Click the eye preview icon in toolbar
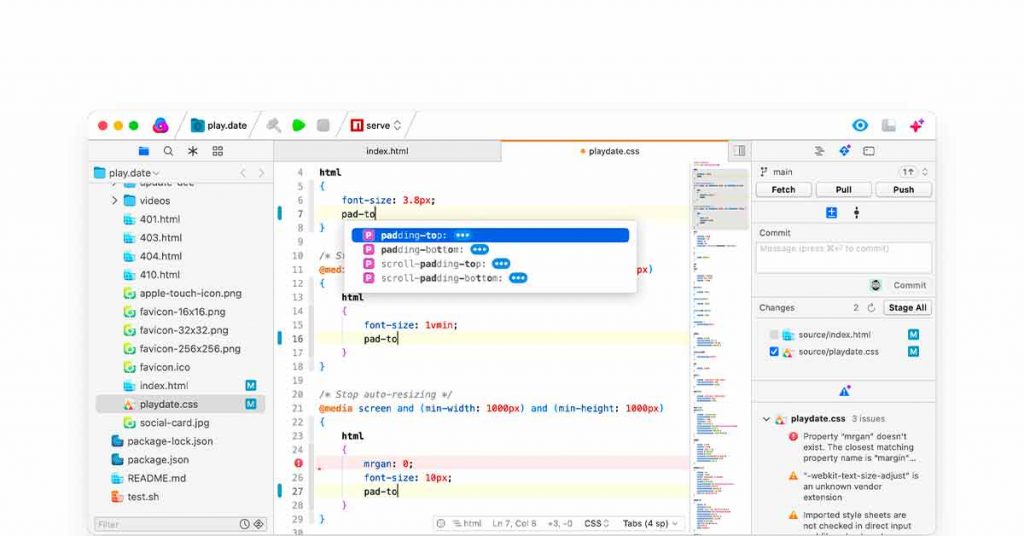Screen dimensions: 1024x536 pos(859,125)
